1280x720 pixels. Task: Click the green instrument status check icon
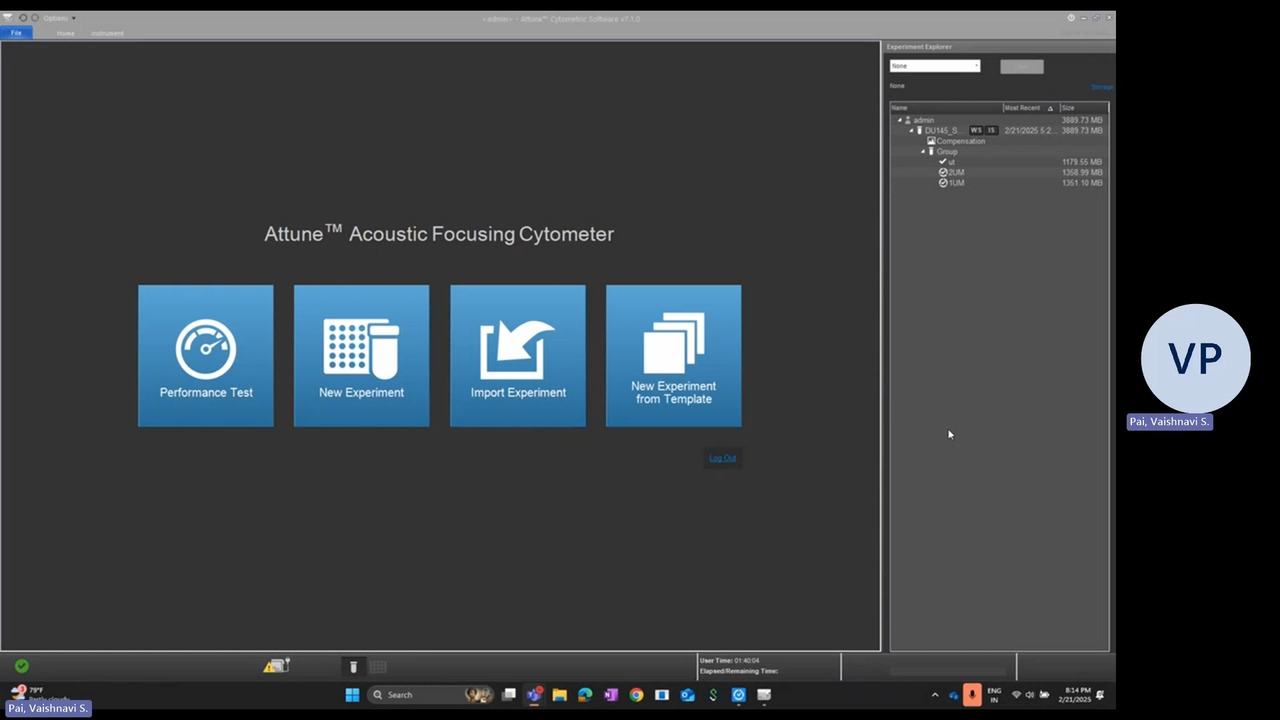(x=22, y=666)
